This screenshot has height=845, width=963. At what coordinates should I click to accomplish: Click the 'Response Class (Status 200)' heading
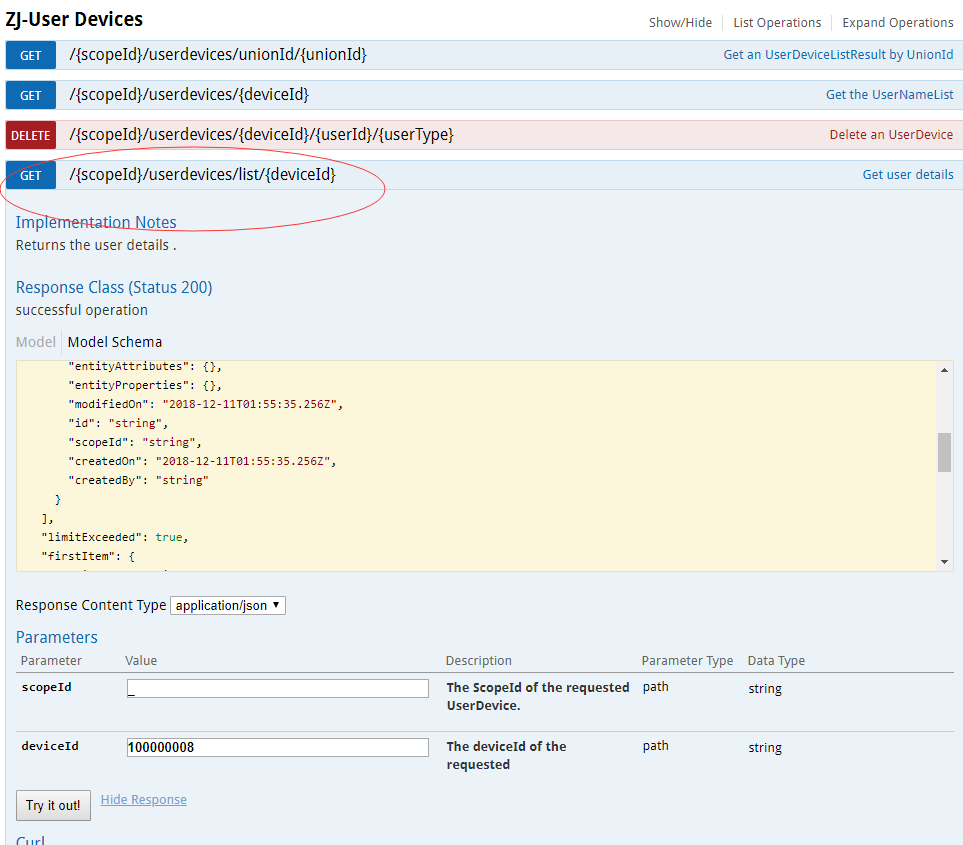click(114, 287)
